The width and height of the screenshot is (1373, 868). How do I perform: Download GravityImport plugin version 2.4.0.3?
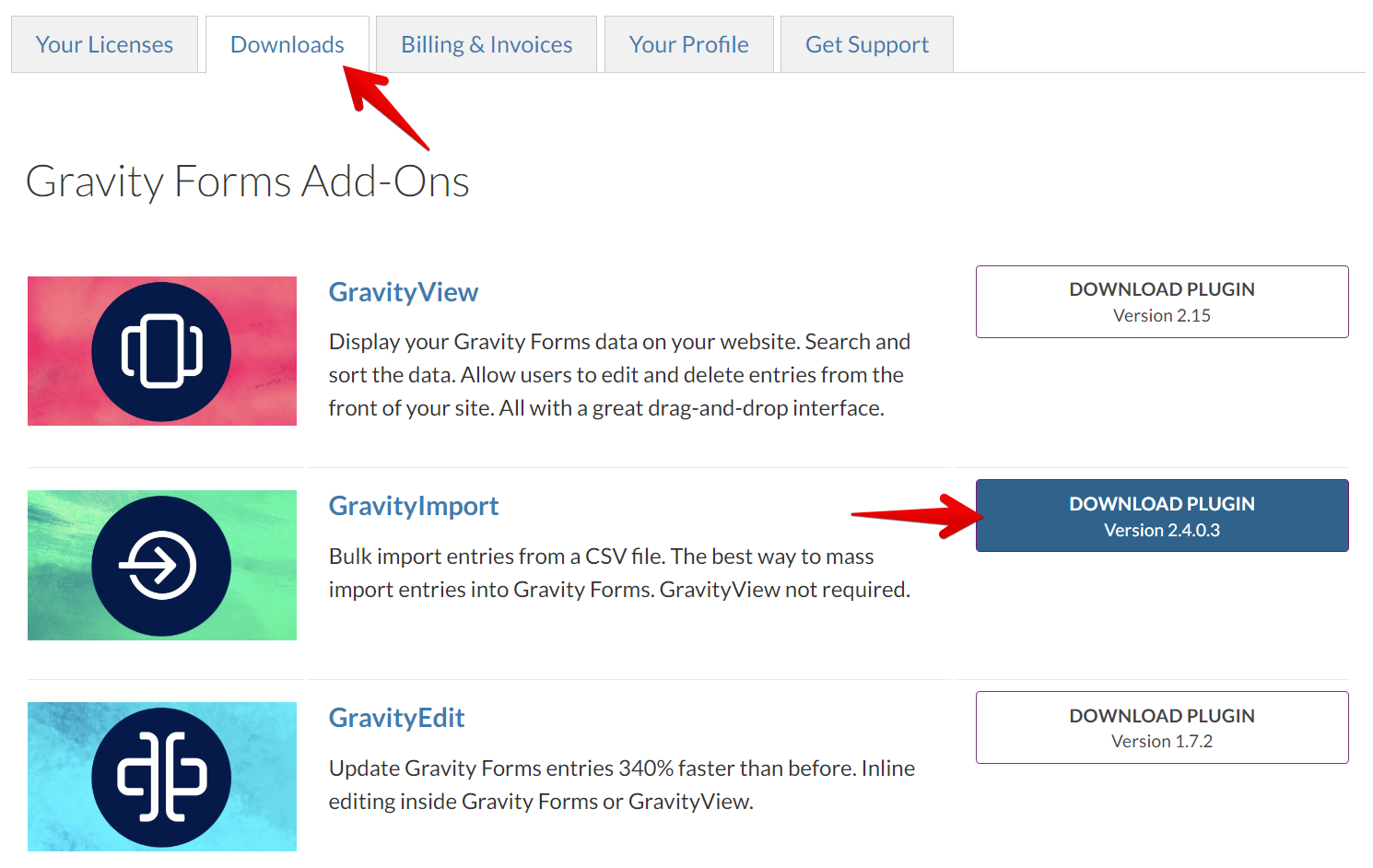[x=1161, y=515]
